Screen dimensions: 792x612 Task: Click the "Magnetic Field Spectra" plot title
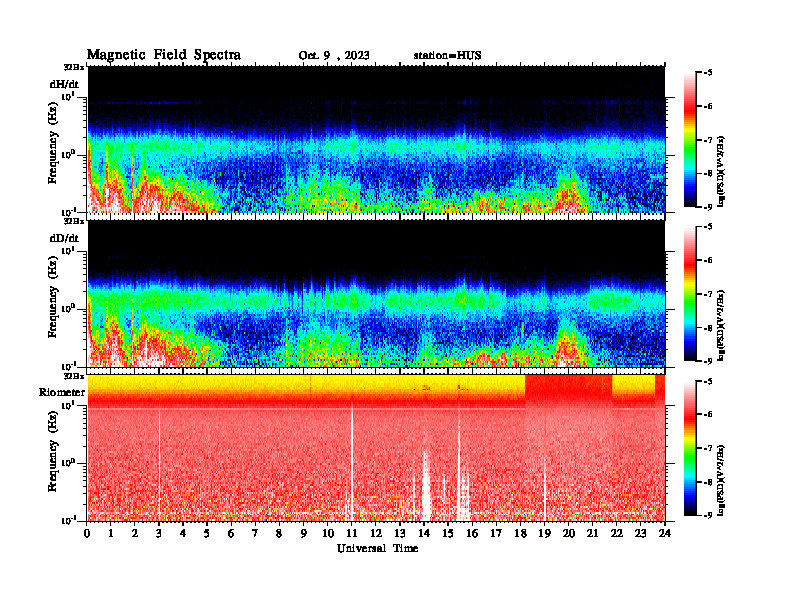164,56
